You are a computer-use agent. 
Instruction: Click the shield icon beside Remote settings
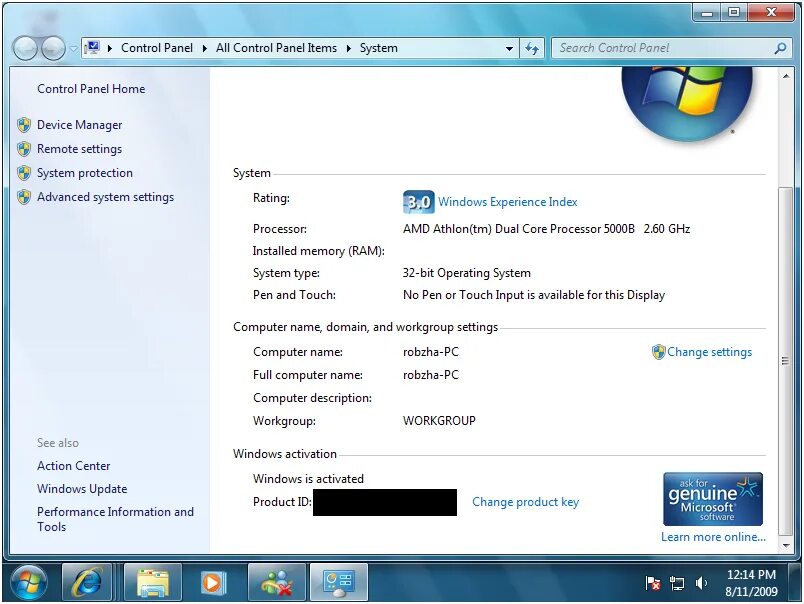[24, 149]
